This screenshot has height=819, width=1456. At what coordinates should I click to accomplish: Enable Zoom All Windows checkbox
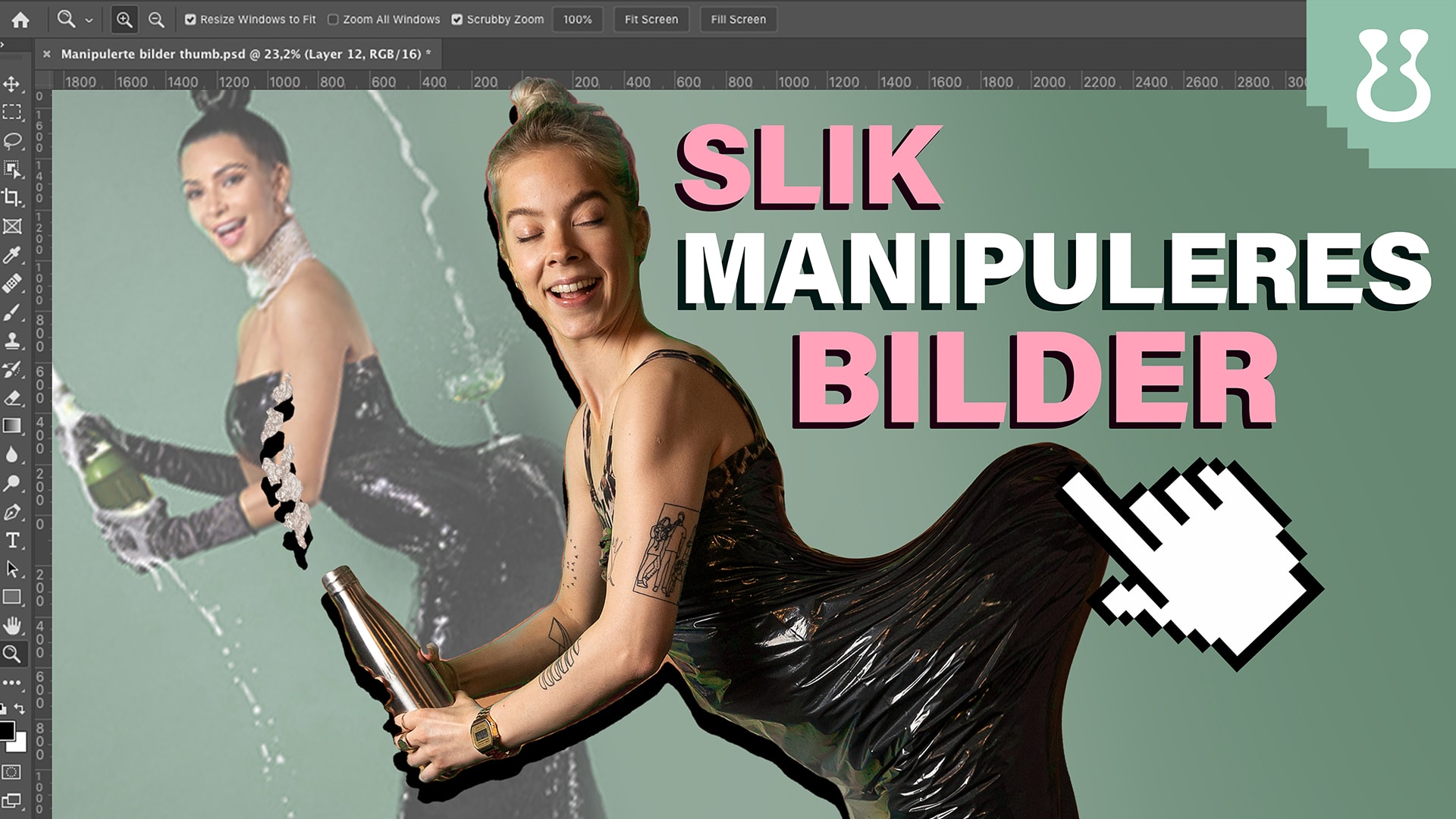(333, 20)
